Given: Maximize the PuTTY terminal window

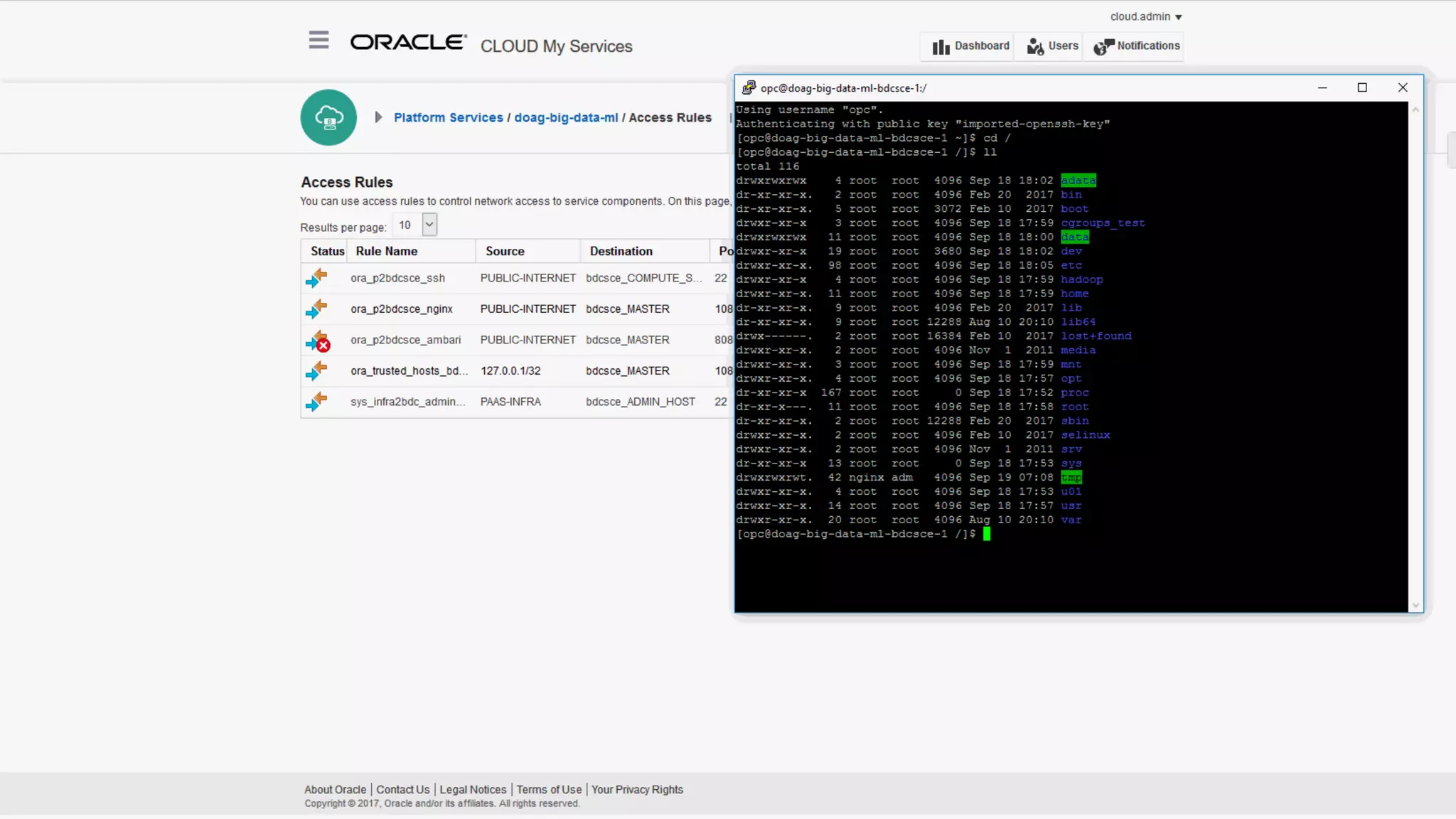Looking at the screenshot, I should [x=1362, y=87].
